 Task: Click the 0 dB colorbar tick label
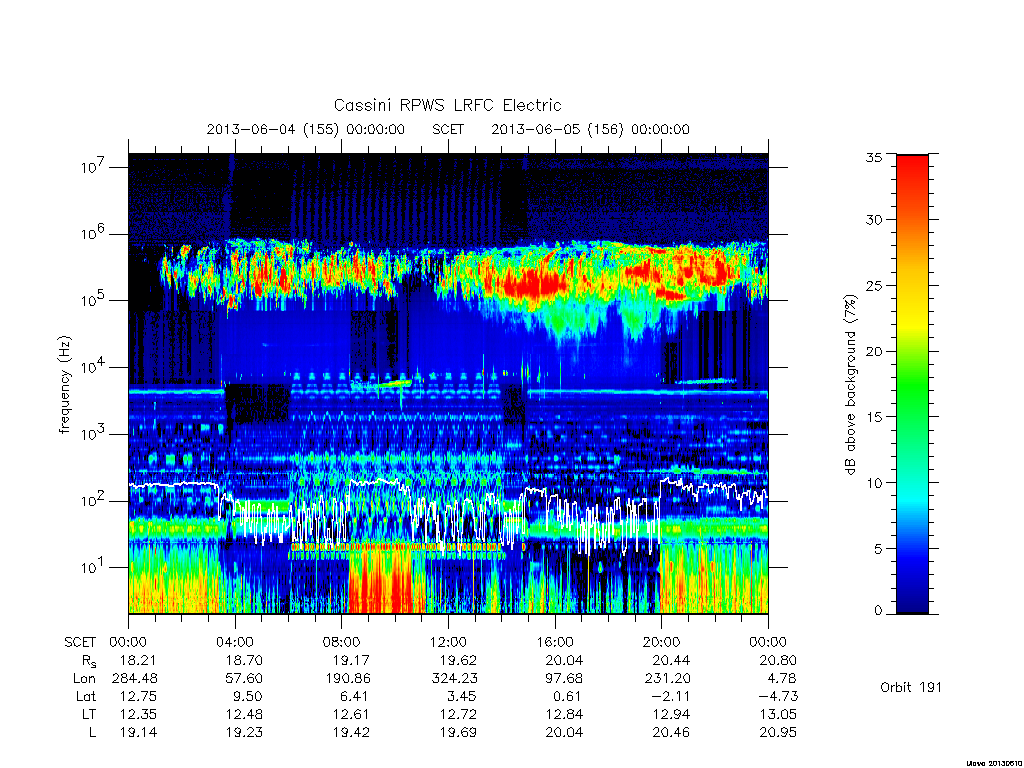coord(878,611)
